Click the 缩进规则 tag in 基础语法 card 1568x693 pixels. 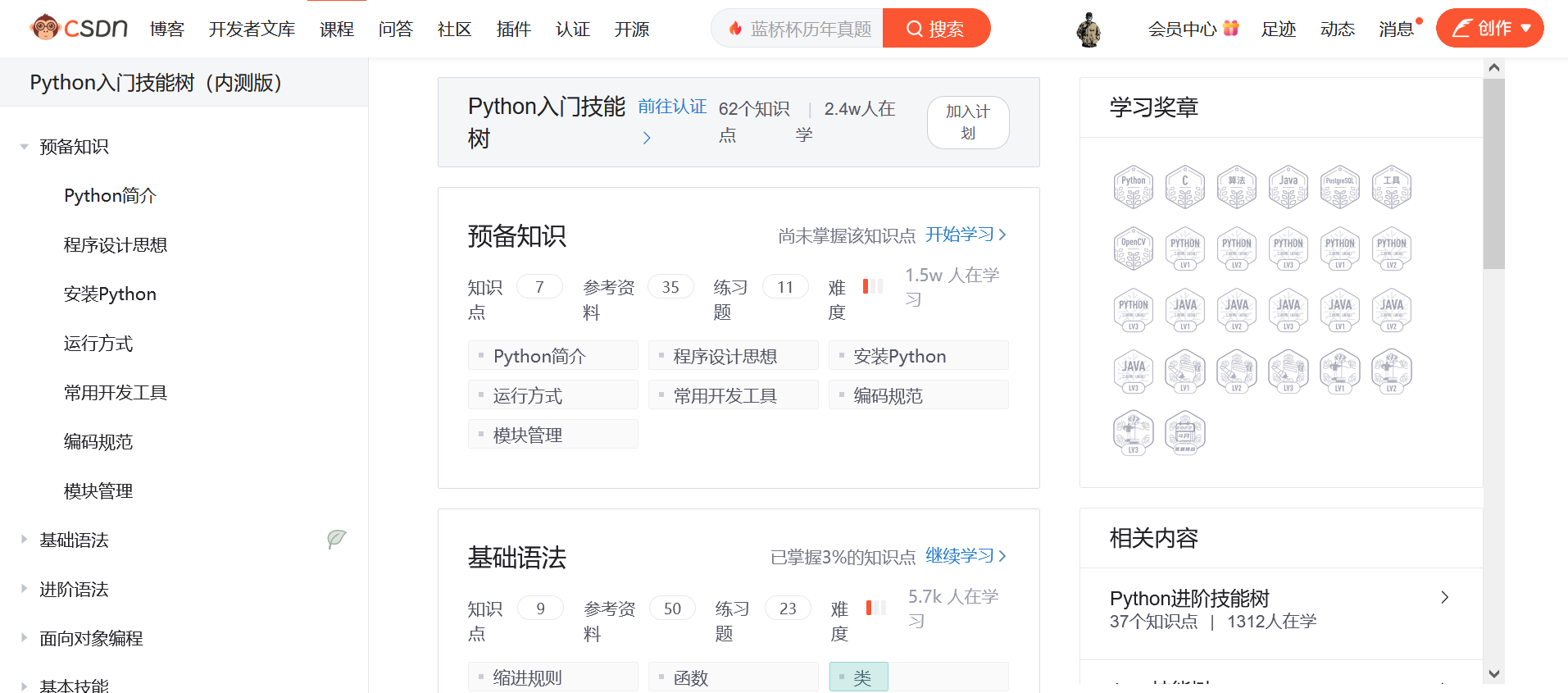coord(553,677)
